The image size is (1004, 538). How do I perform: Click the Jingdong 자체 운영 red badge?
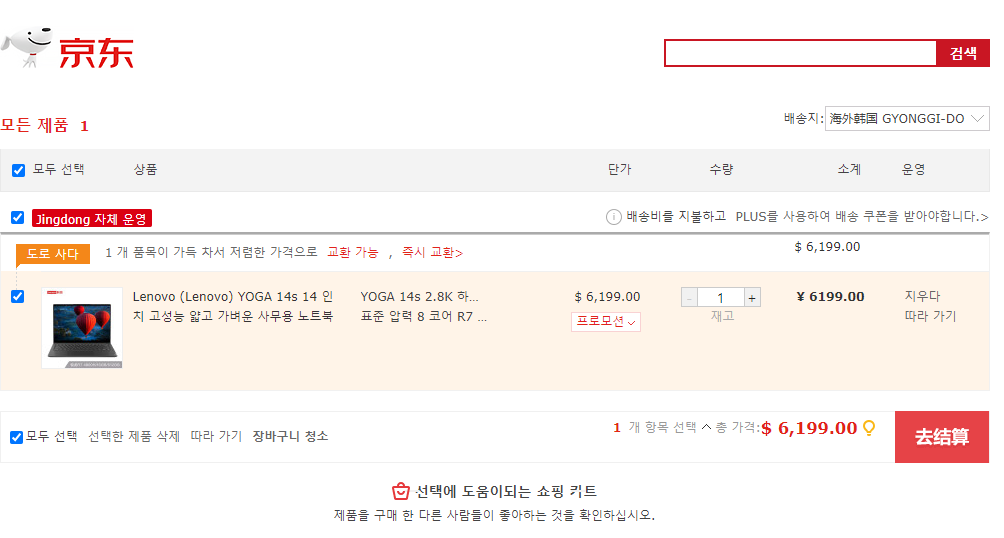(92, 218)
